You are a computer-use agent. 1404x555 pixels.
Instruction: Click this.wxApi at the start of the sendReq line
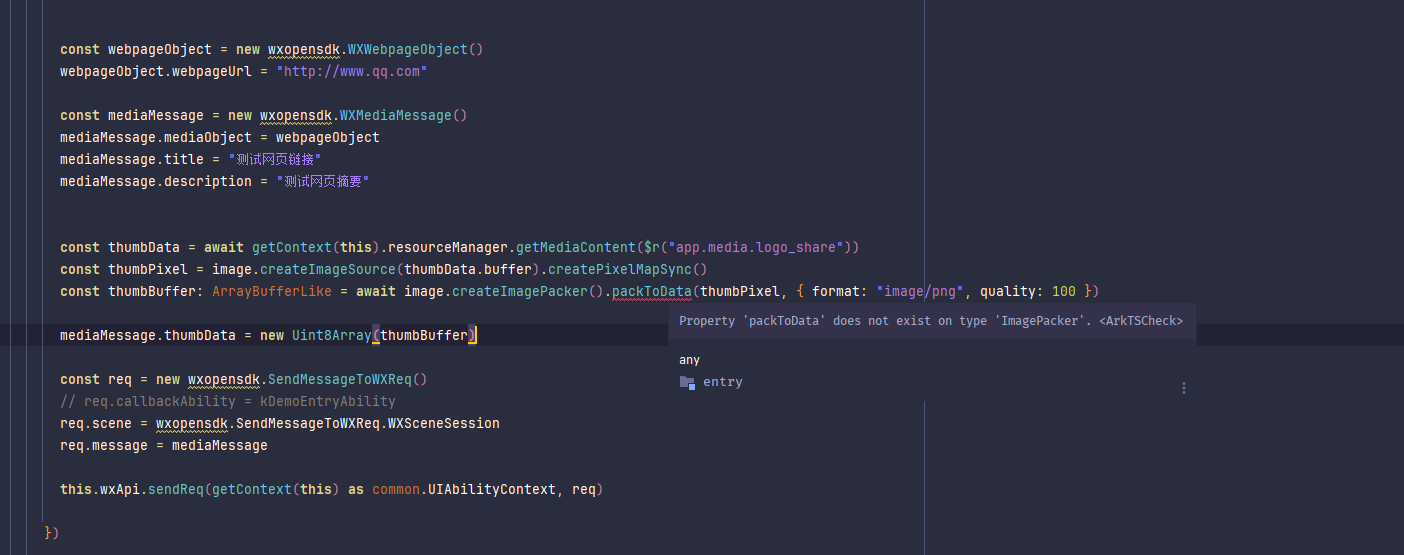[100, 490]
